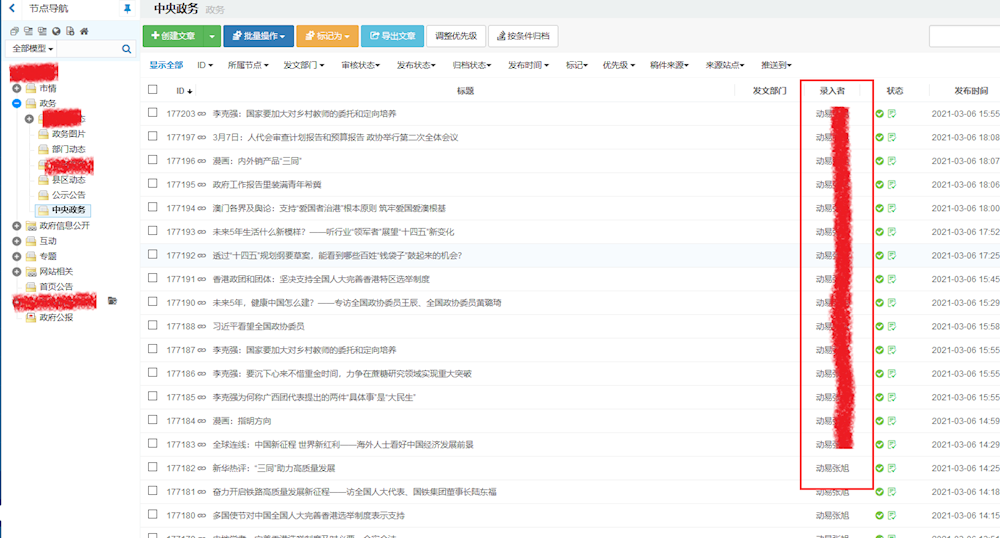Screen dimensions: 1000x538
Task: Toggle the select-all checkbox in table header
Action: point(153,90)
